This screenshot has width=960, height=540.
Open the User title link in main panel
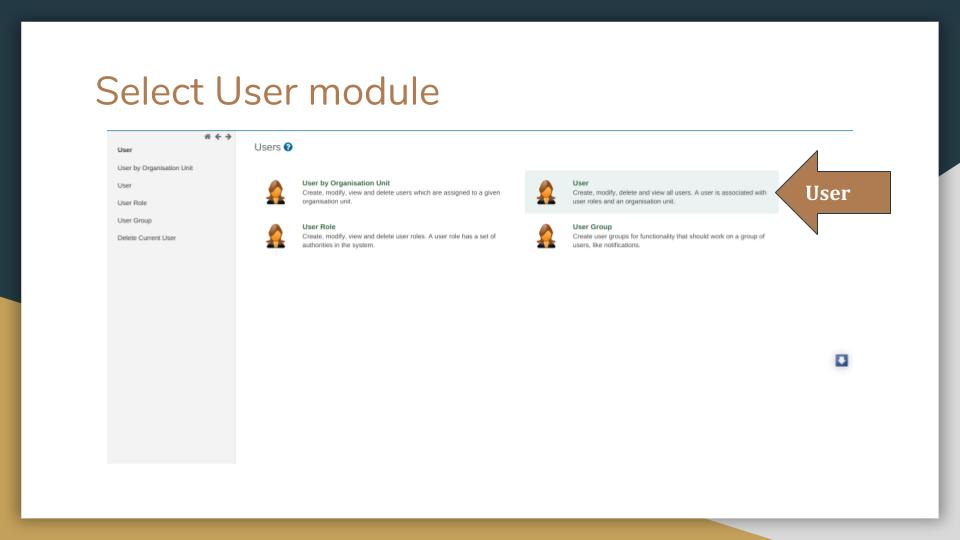click(x=580, y=183)
